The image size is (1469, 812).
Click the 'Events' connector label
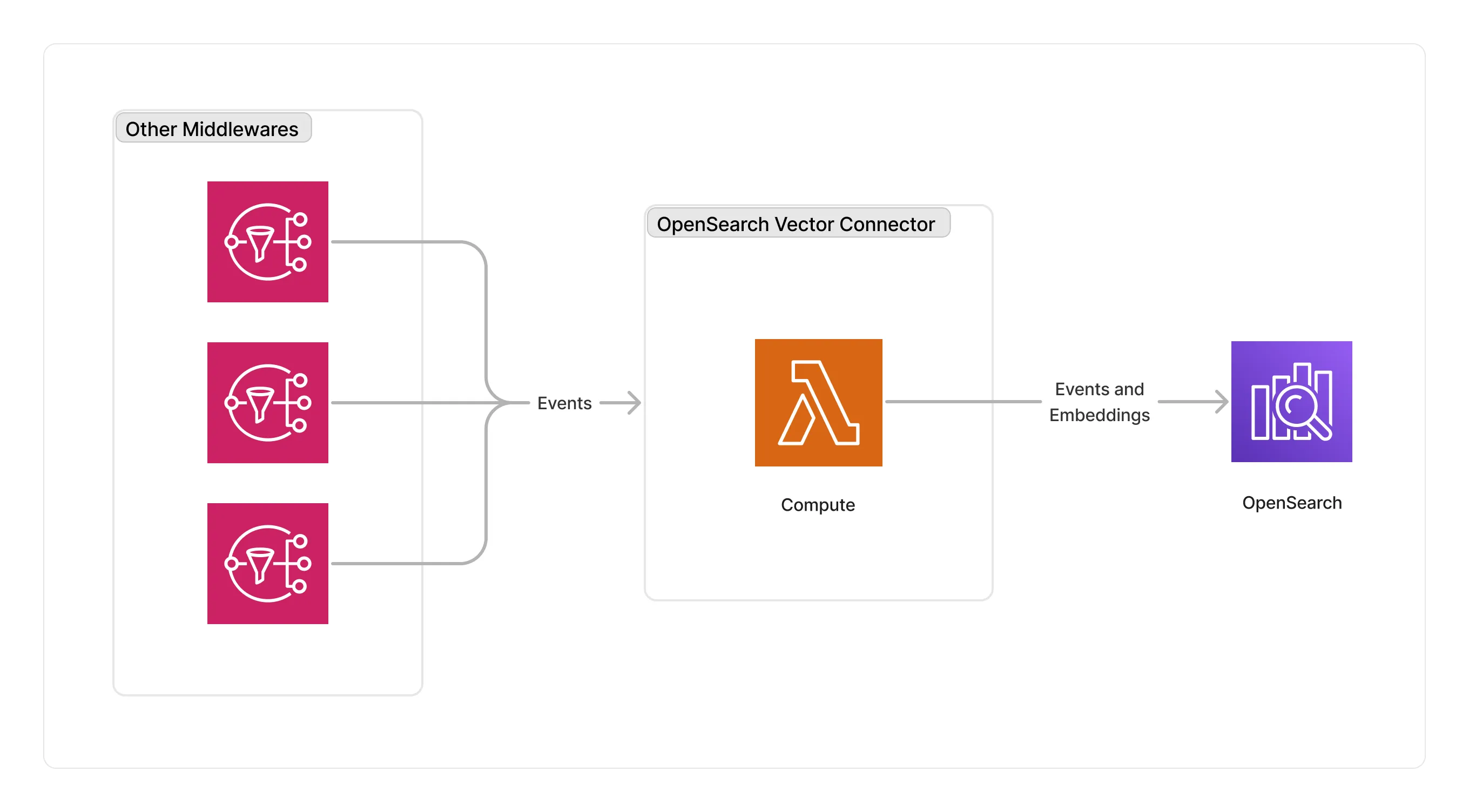(564, 403)
